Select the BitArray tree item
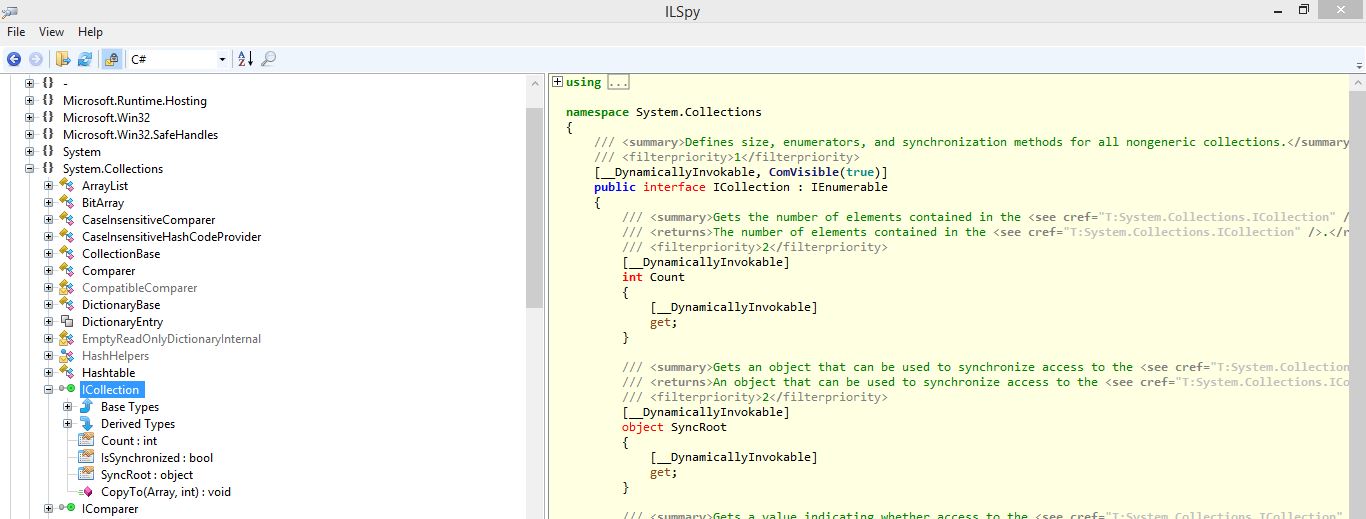This screenshot has height=519, width=1366. [x=103, y=202]
